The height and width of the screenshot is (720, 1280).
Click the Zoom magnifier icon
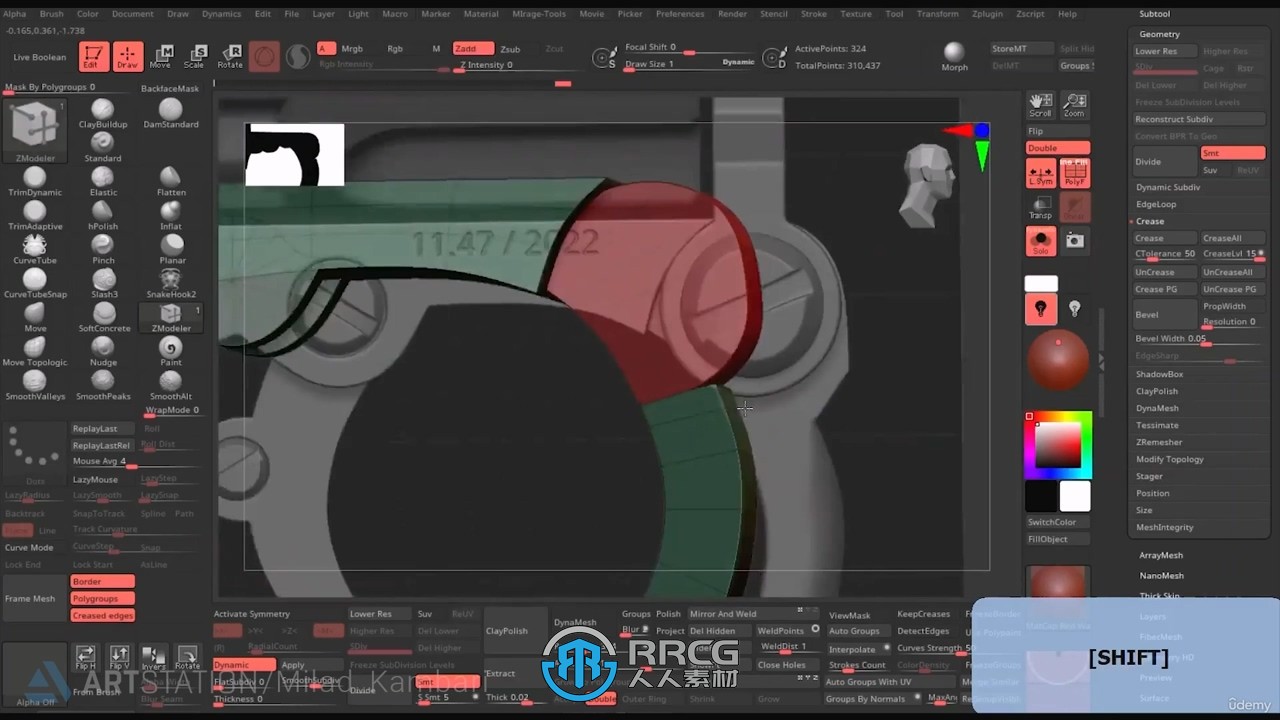click(x=1074, y=105)
